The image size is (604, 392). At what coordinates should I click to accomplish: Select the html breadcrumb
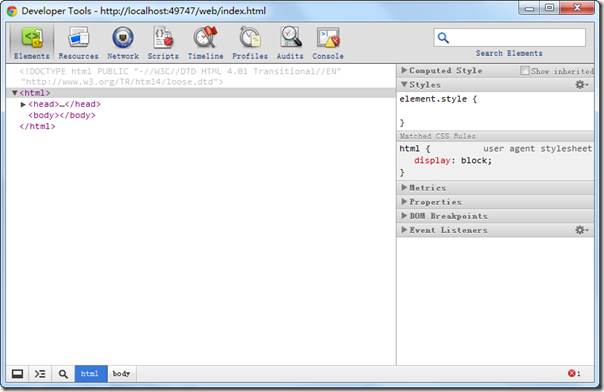91,374
